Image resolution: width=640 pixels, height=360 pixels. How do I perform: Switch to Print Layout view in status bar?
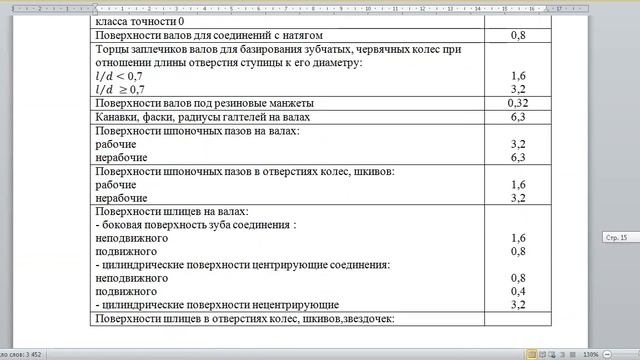pyautogui.click(x=532, y=354)
